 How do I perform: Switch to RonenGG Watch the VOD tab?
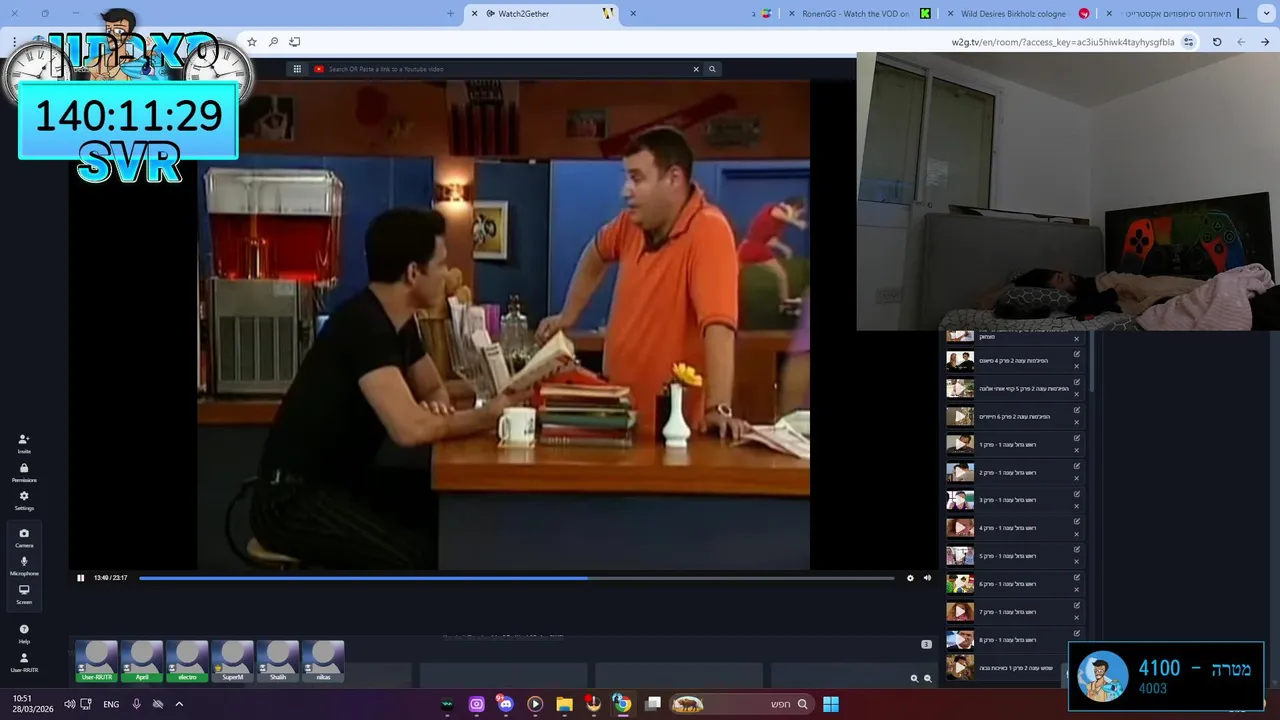tap(860, 13)
